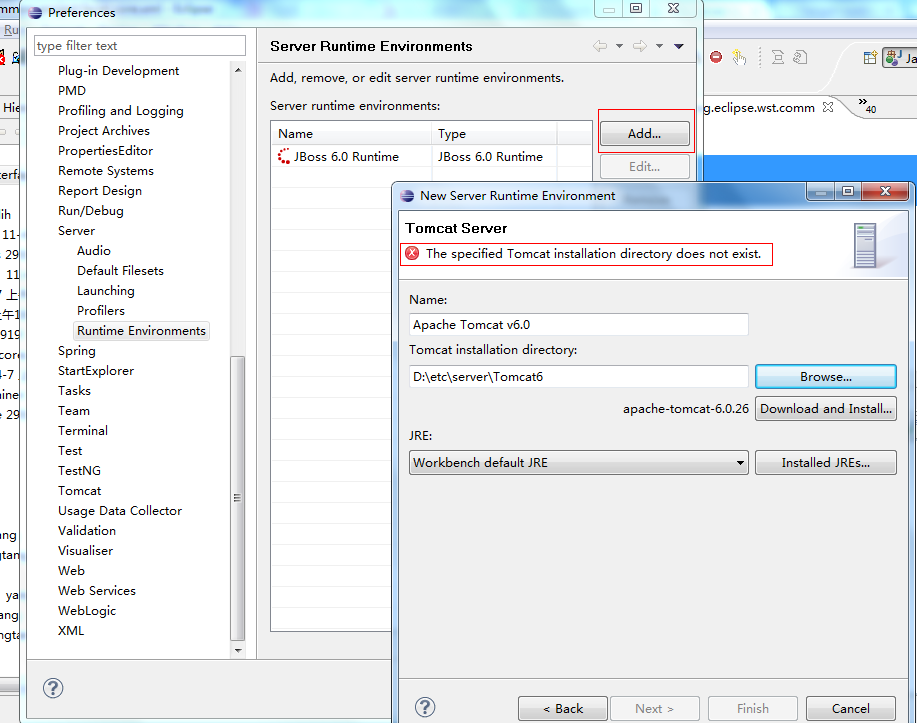The width and height of the screenshot is (917, 723).
Task: Open Validation preferences
Action: coord(87,531)
